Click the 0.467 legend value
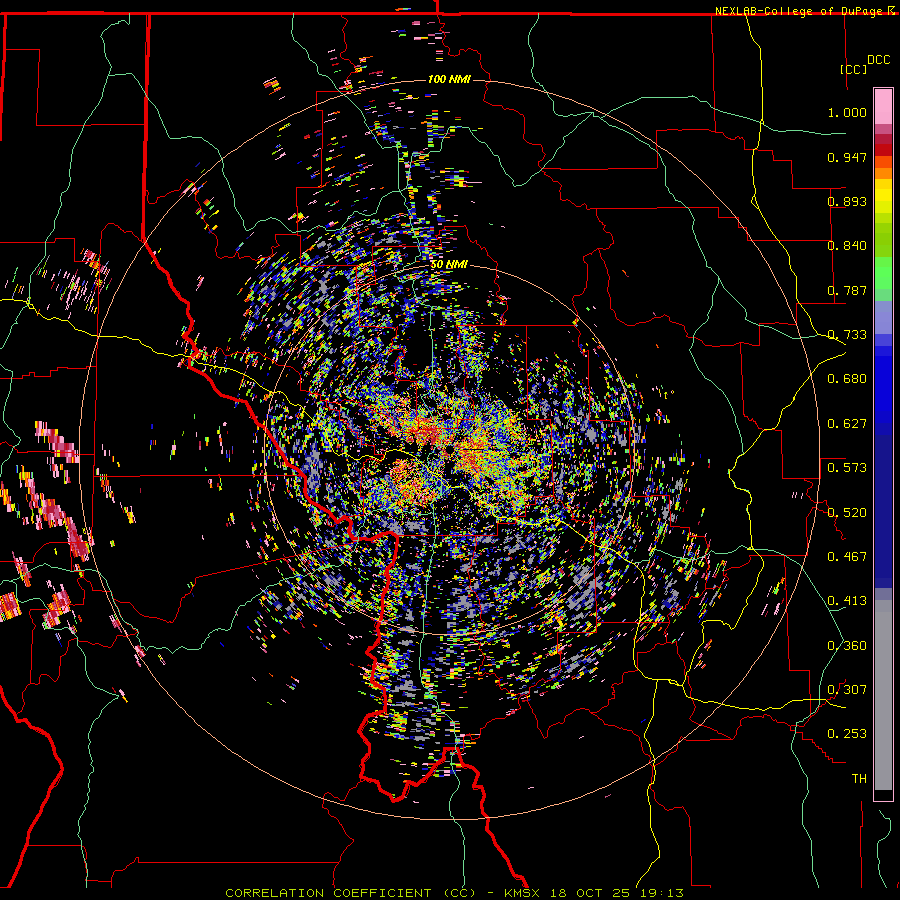Image resolution: width=900 pixels, height=900 pixels. coord(847,557)
